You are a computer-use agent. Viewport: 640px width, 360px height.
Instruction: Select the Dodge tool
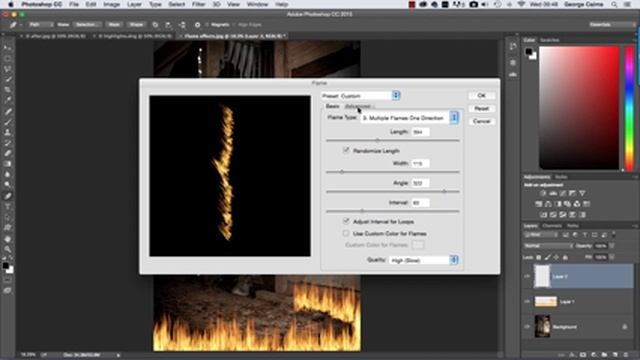[x=7, y=185]
